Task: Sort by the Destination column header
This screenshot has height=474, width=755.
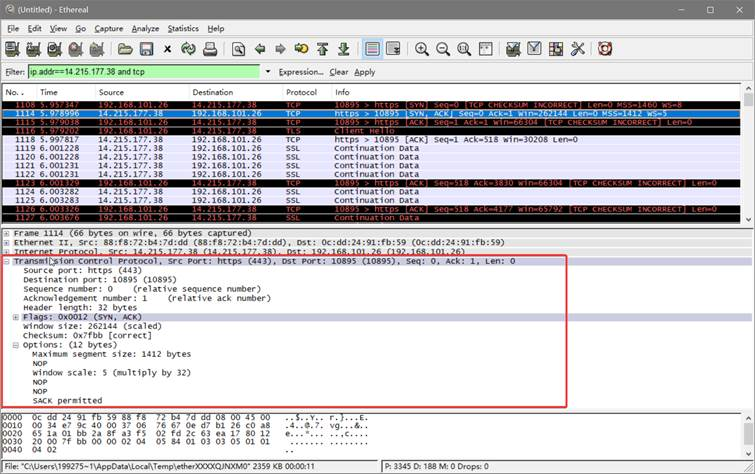Action: [x=235, y=92]
